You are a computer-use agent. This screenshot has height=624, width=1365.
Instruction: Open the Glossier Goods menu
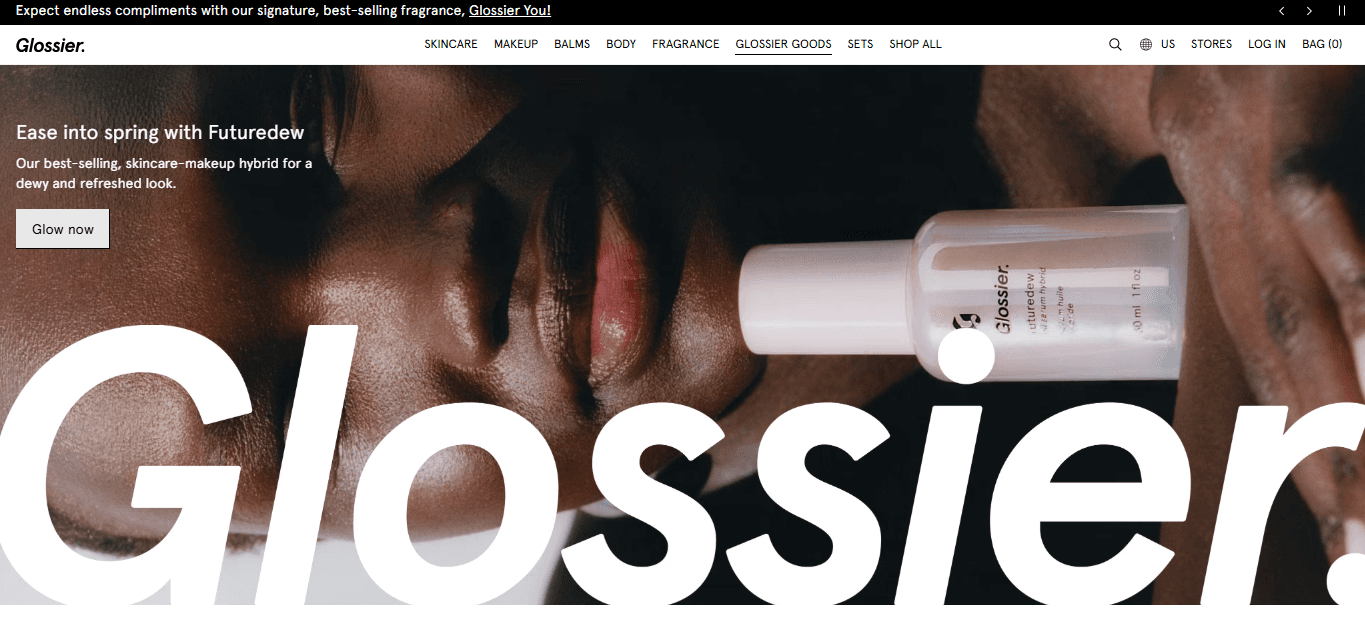click(783, 44)
